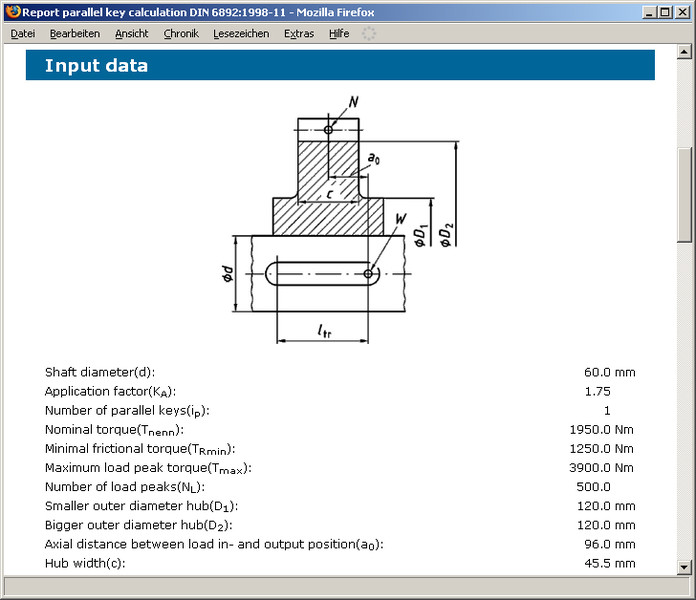696x600 pixels.
Task: Open the Hilfe help menu
Action: tap(339, 33)
